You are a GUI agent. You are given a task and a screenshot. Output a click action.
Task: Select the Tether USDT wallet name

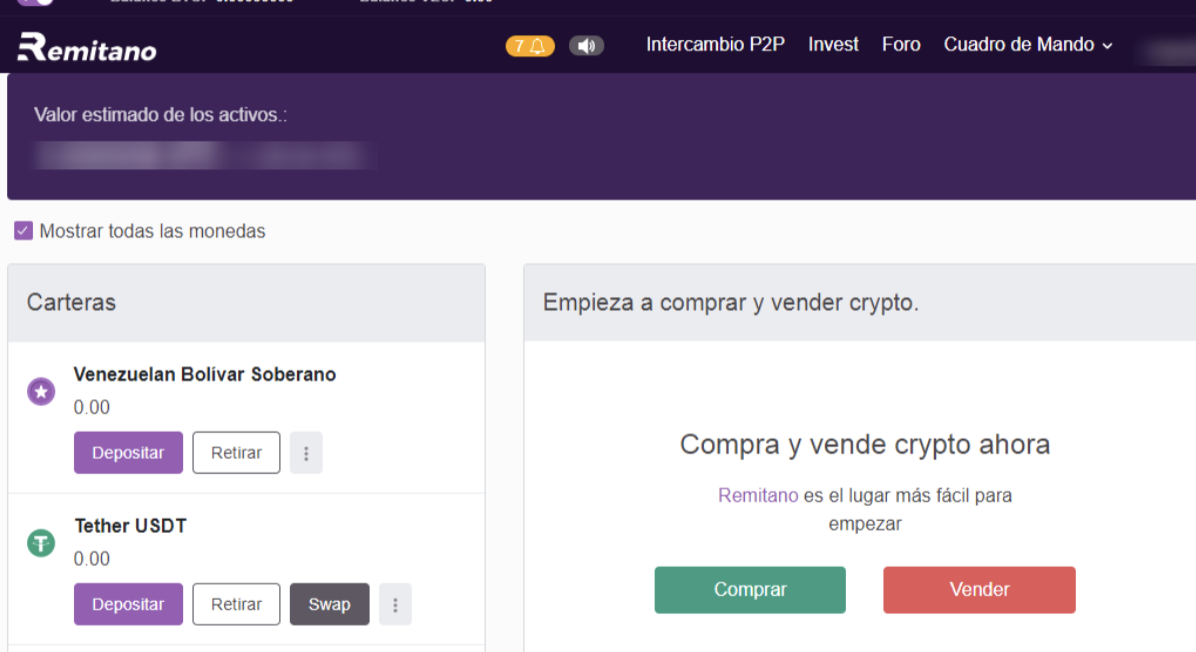click(130, 526)
